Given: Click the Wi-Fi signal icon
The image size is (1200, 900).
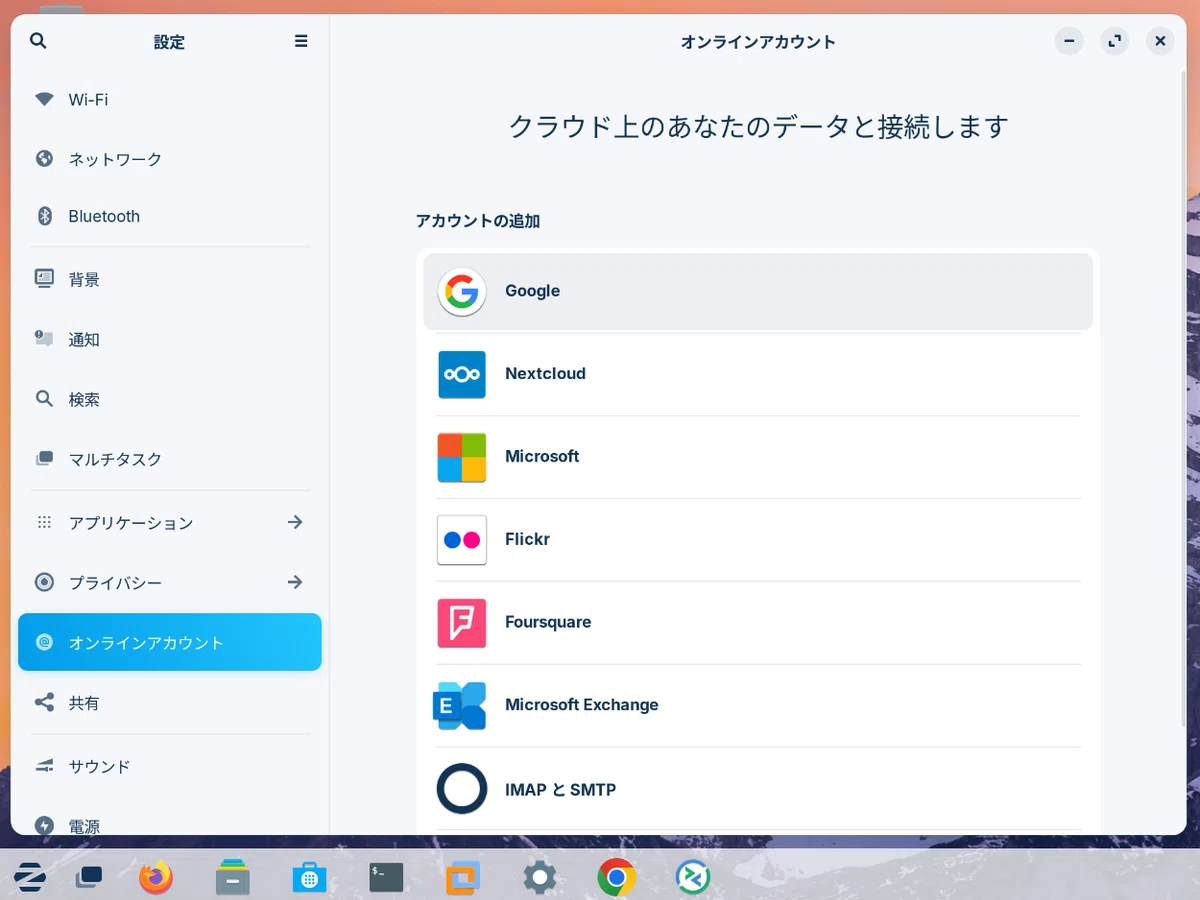Looking at the screenshot, I should click(44, 99).
